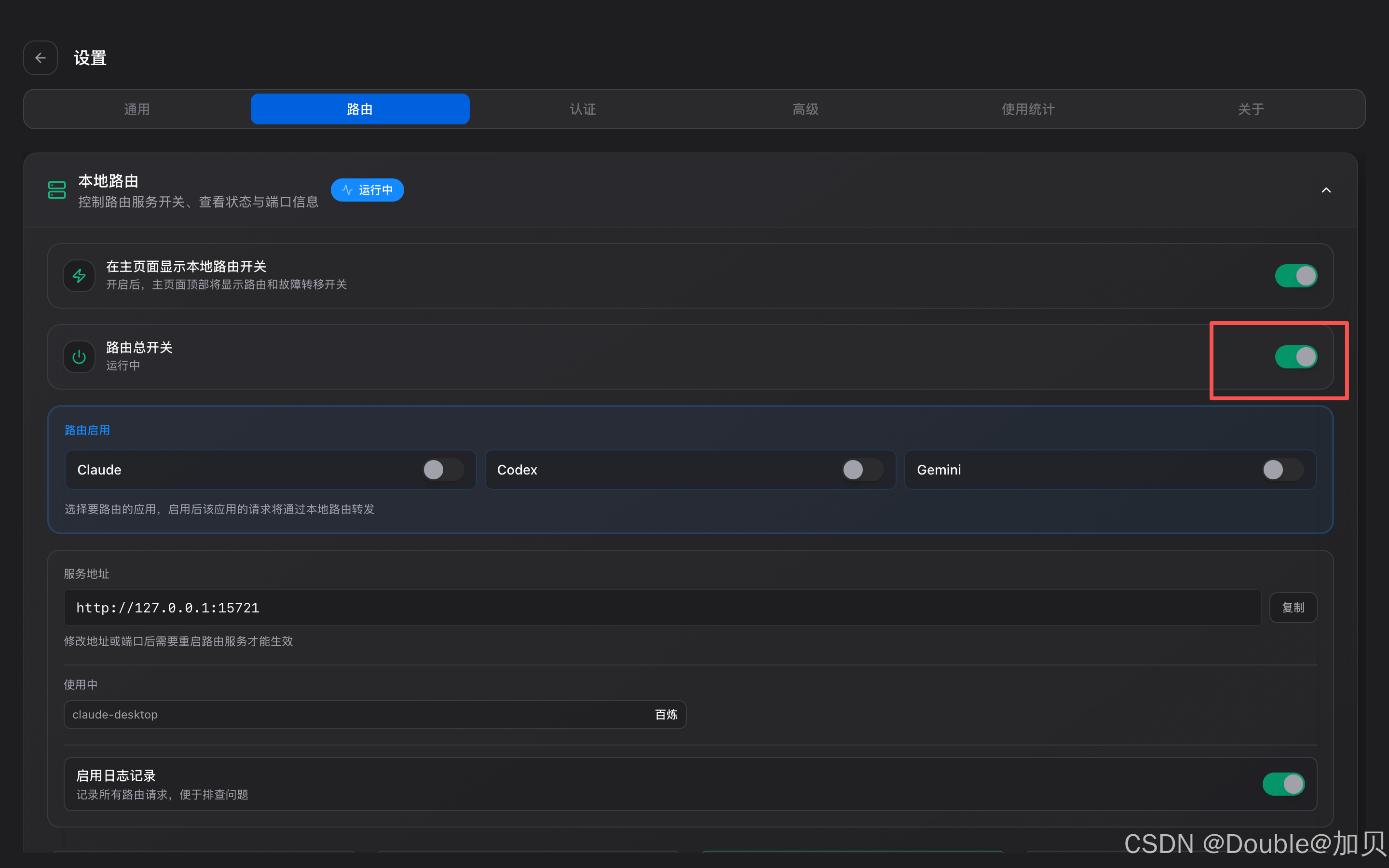Image resolution: width=1389 pixels, height=868 pixels.
Task: Click the 百炼 provider label
Action: 667,715
